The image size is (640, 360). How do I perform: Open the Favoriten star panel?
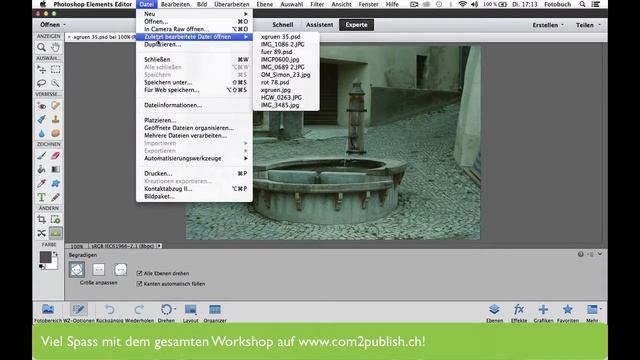pyautogui.click(x=568, y=313)
